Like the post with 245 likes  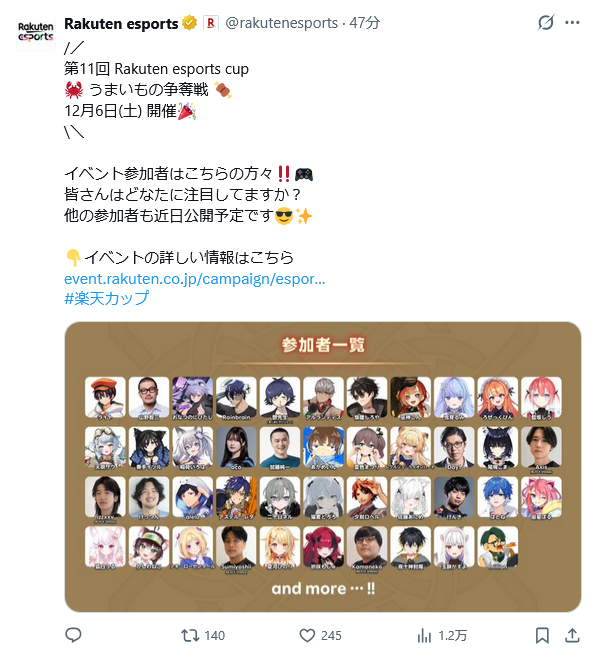[320, 635]
